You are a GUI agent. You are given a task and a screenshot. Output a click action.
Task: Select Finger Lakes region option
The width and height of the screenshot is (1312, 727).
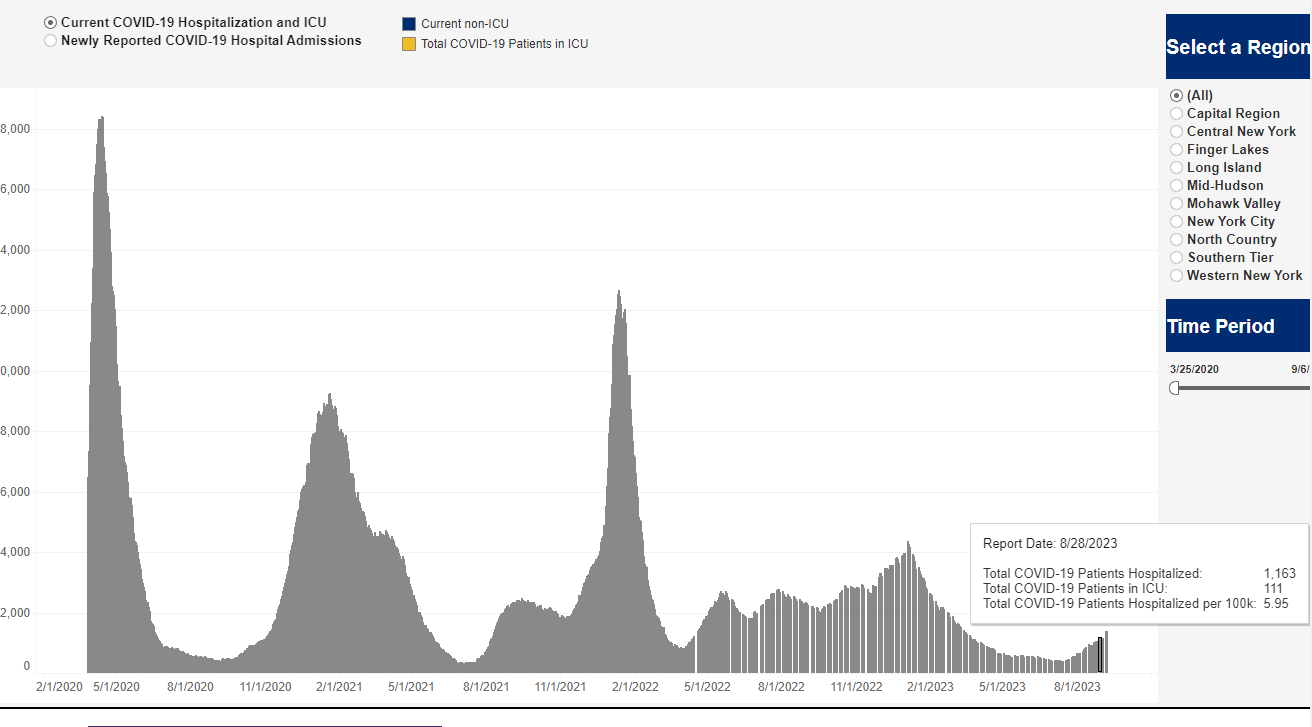(x=1176, y=150)
